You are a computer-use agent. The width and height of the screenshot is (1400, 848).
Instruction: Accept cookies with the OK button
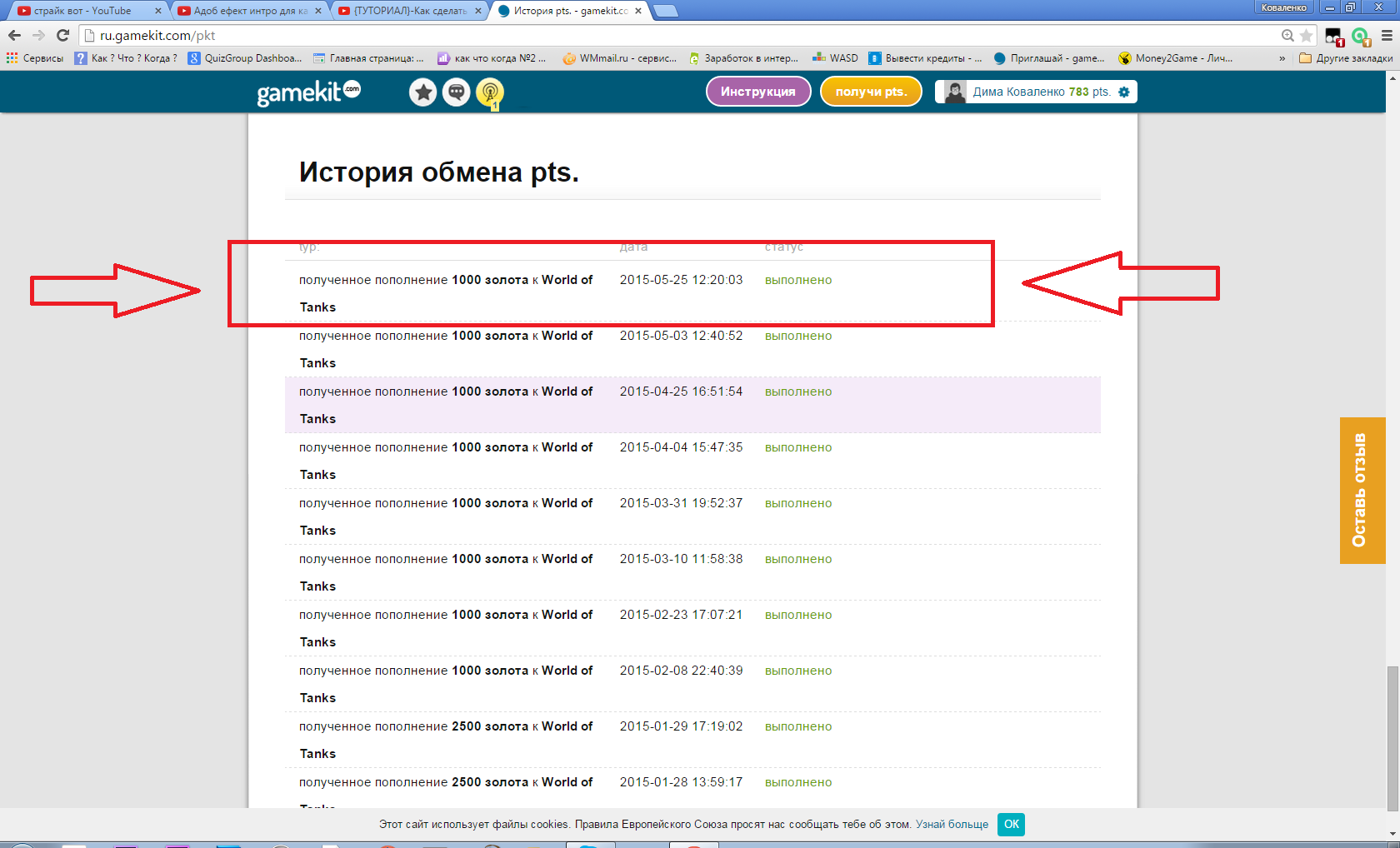(x=1011, y=824)
